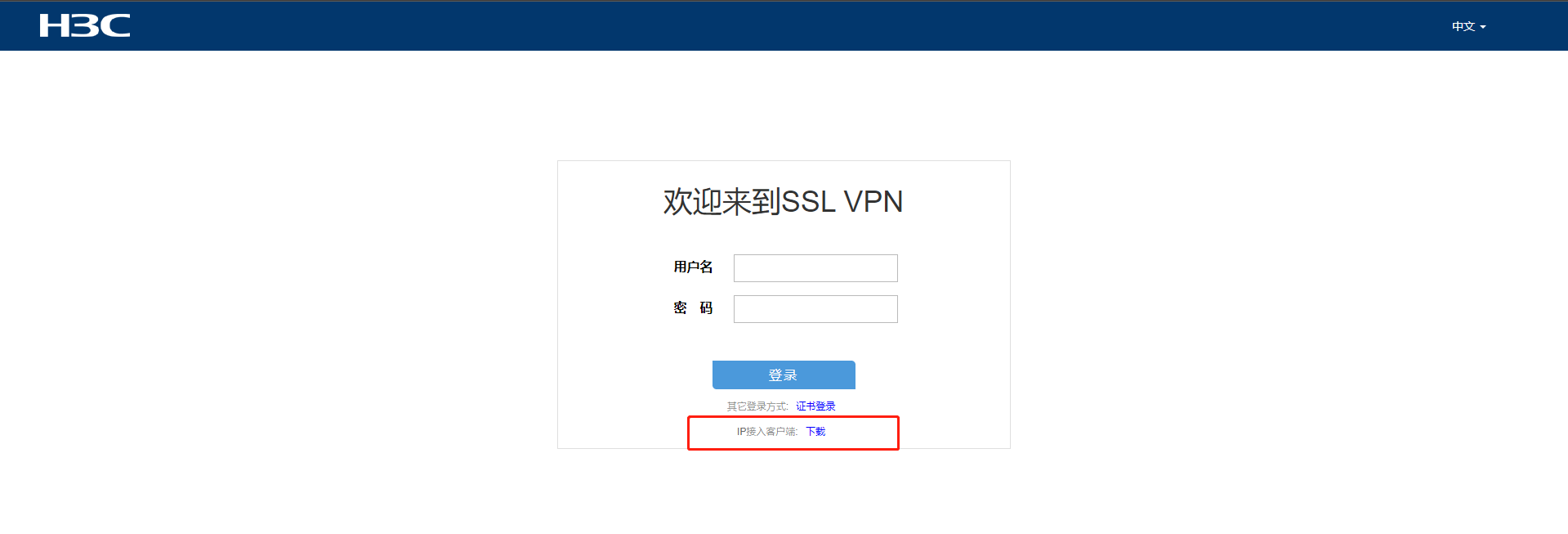The width and height of the screenshot is (1568, 534).
Task: Open the 证书登录 link
Action: [815, 406]
